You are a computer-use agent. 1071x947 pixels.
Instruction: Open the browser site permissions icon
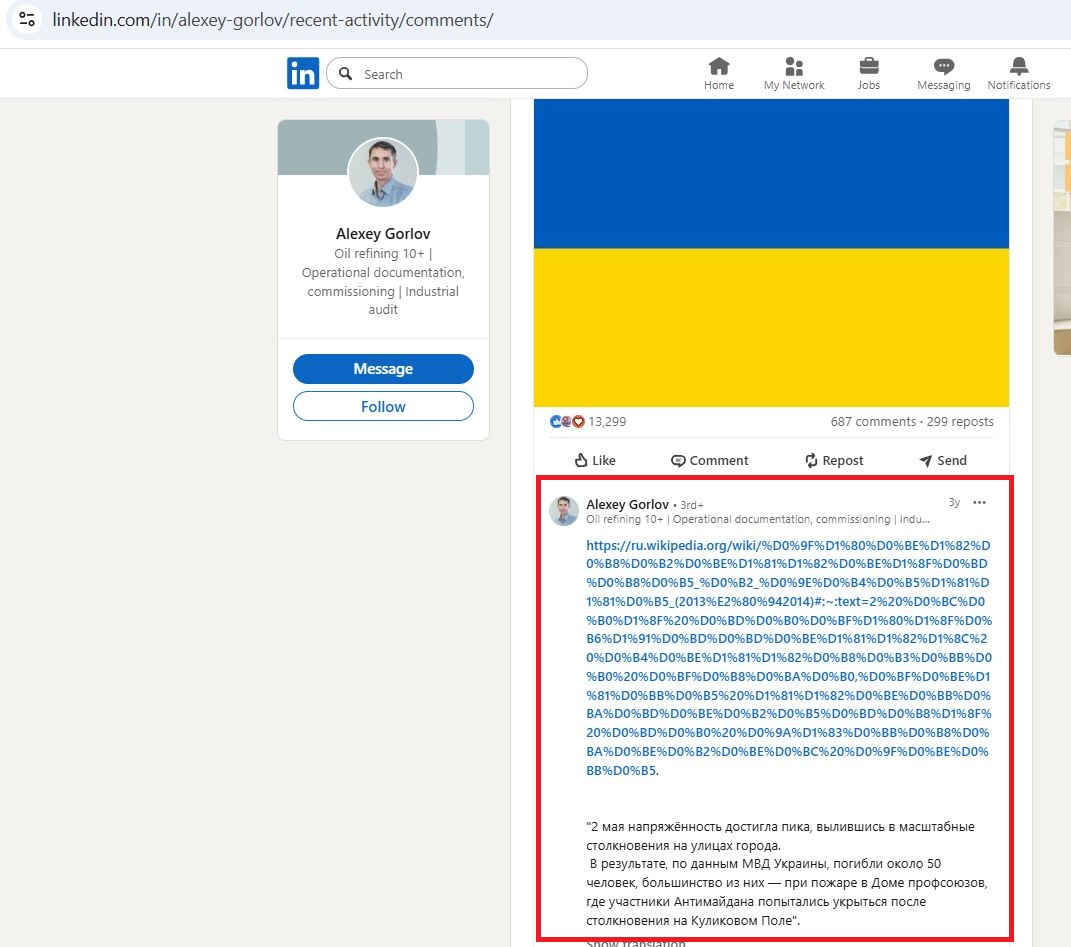pyautogui.click(x=25, y=18)
